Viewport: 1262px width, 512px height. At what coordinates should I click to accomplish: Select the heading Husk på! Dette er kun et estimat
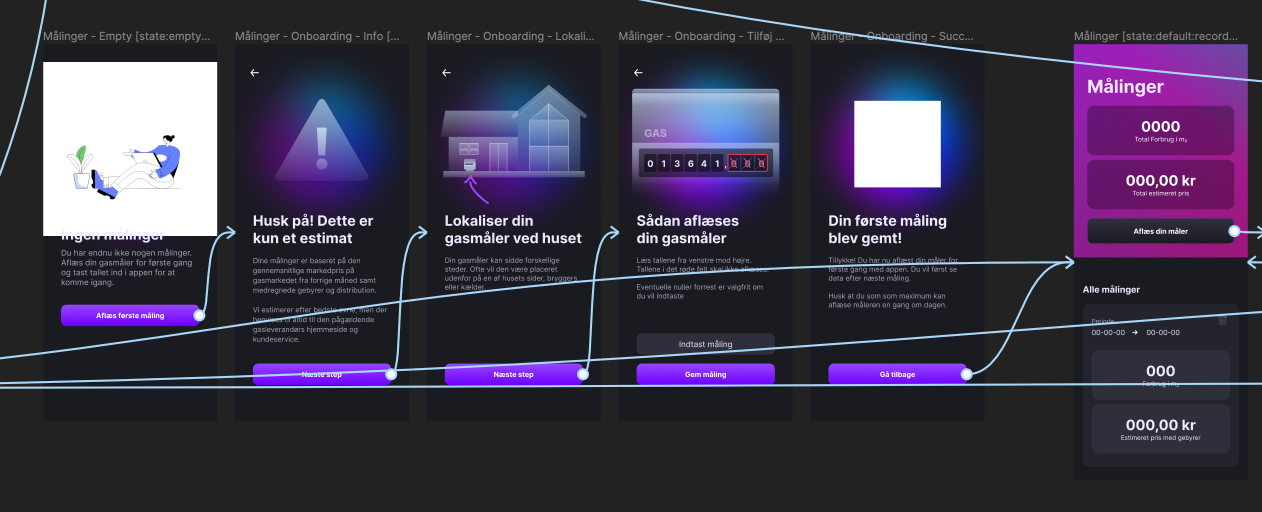[x=313, y=230]
